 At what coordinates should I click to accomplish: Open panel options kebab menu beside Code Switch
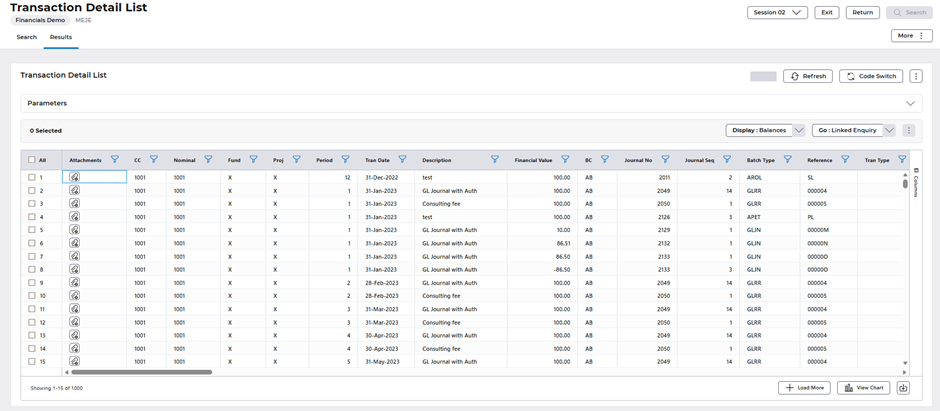pos(915,76)
